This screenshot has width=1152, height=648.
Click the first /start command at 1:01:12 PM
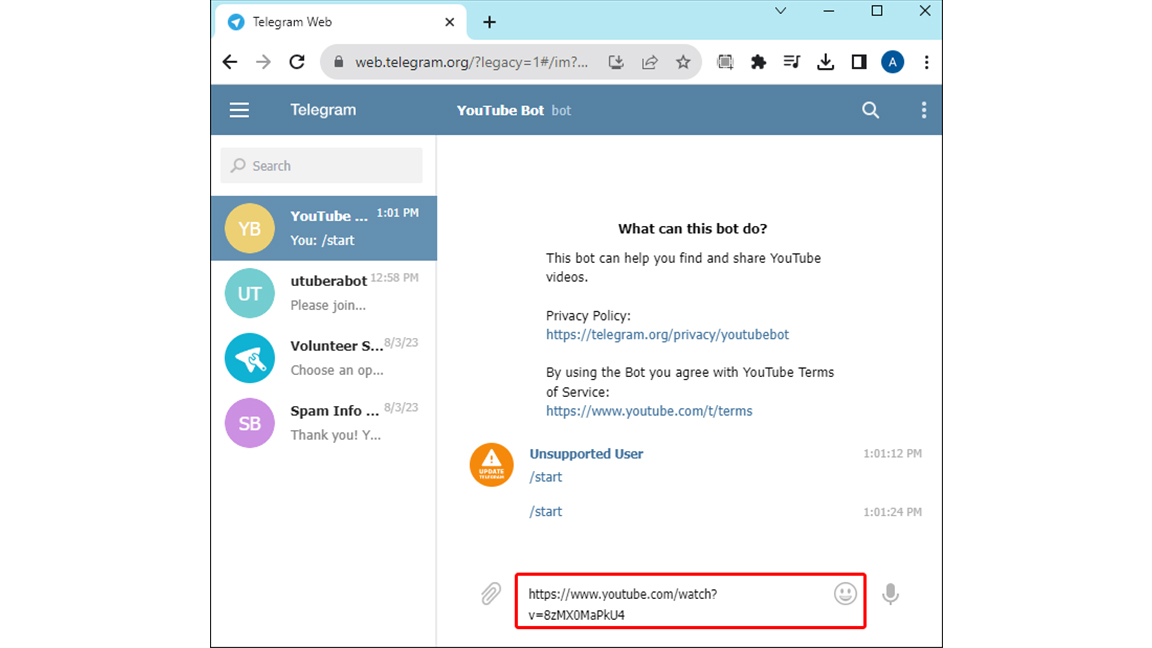[546, 478]
